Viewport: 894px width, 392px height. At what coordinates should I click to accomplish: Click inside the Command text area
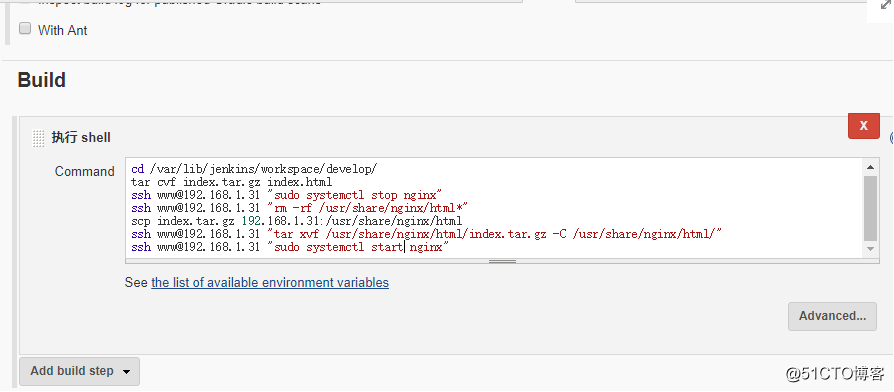(494, 207)
